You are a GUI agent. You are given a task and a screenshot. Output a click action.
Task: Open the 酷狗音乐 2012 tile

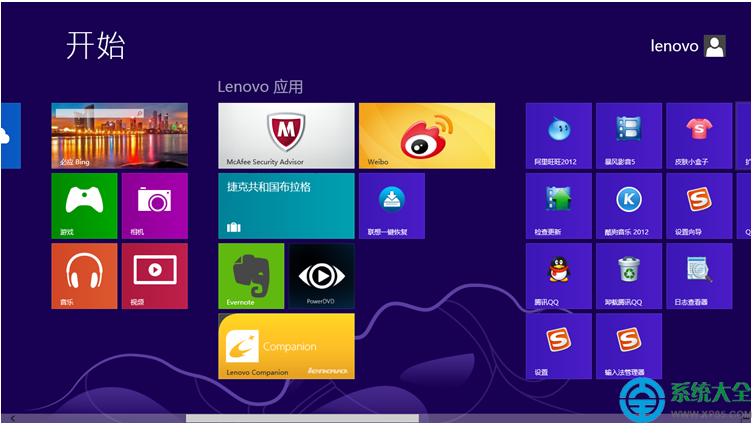[629, 206]
